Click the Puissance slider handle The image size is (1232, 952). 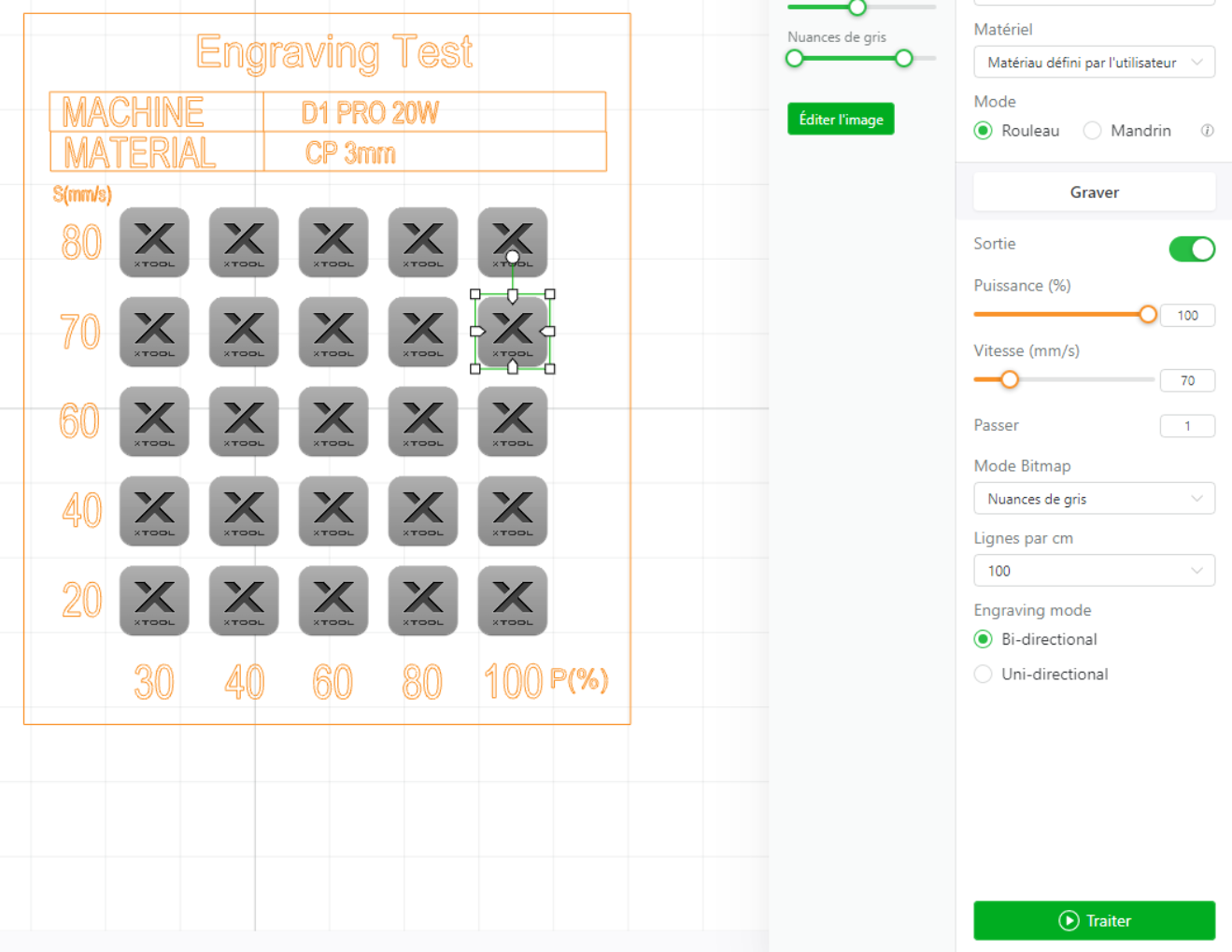tap(1148, 315)
